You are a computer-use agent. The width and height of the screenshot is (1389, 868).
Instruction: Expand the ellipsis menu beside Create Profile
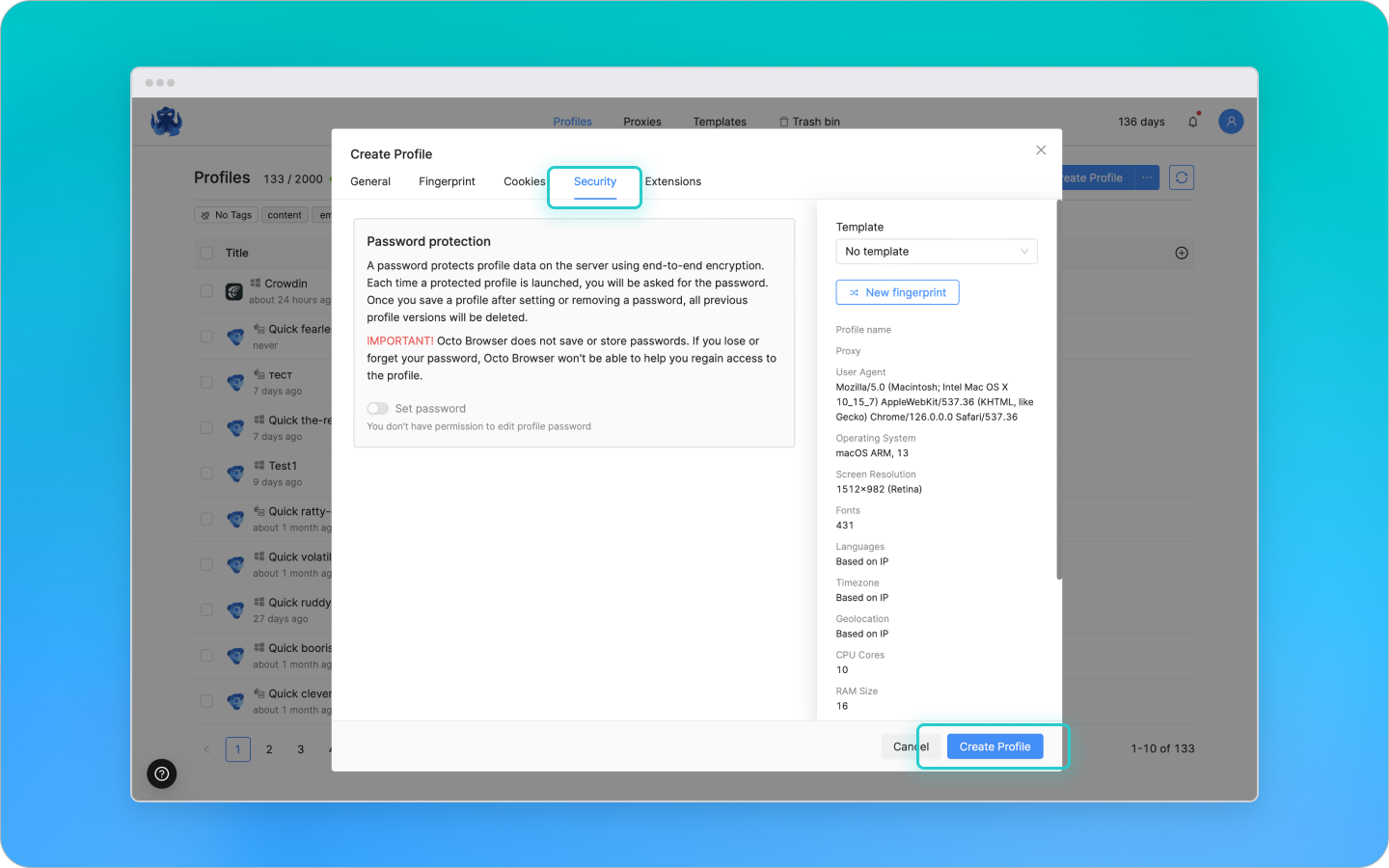coord(1147,176)
